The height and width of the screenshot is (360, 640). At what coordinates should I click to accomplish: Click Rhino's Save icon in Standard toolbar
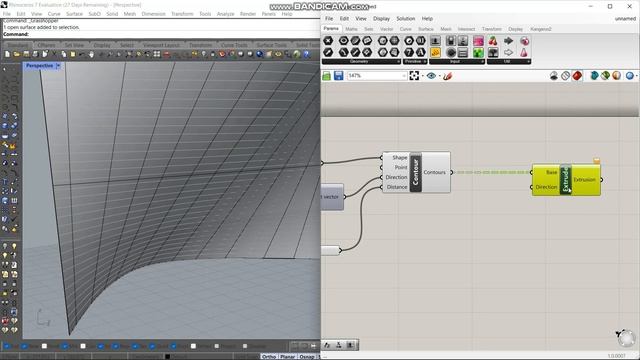[x=26, y=54]
